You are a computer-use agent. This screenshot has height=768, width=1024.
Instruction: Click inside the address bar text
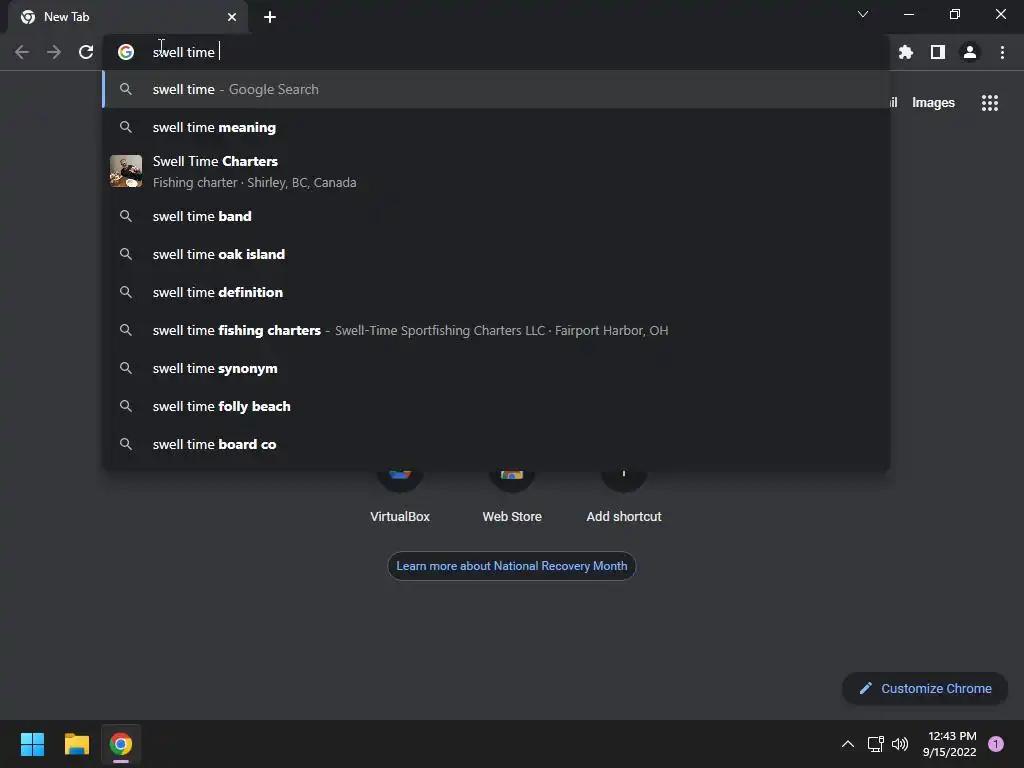tap(184, 52)
